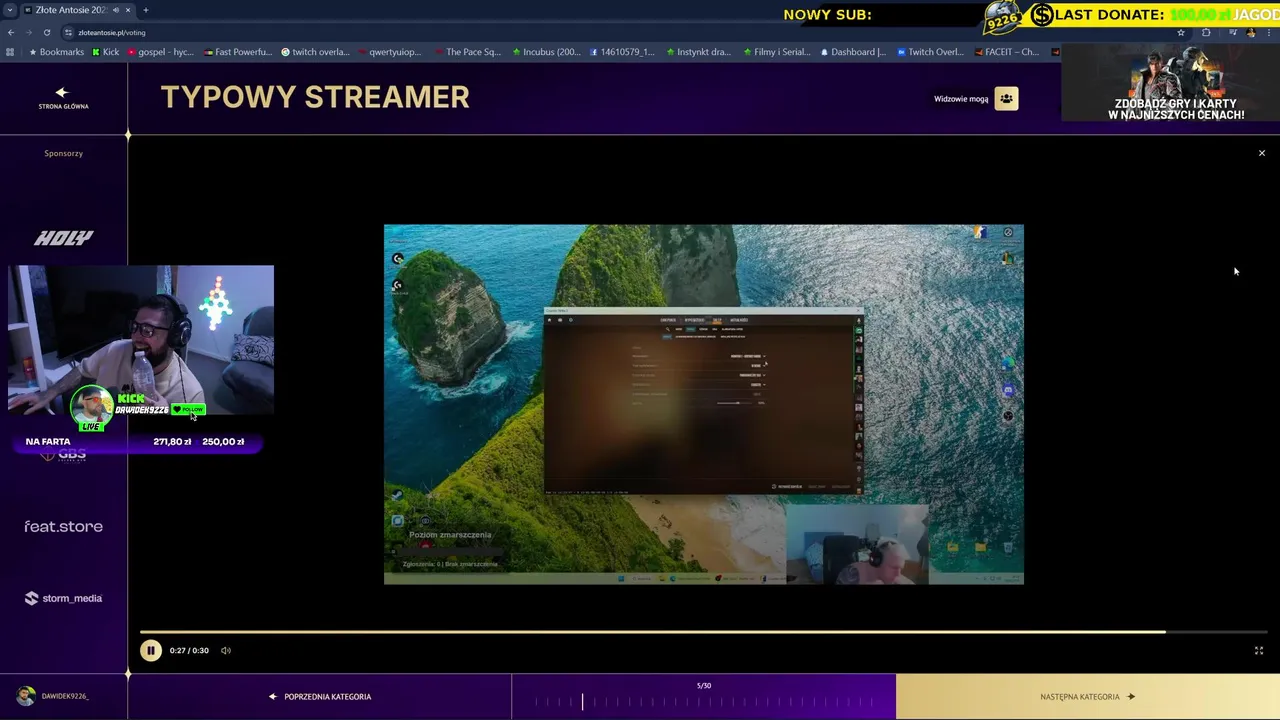
Task: Mute the Złote Antosie tab audio
Action: 116,10
